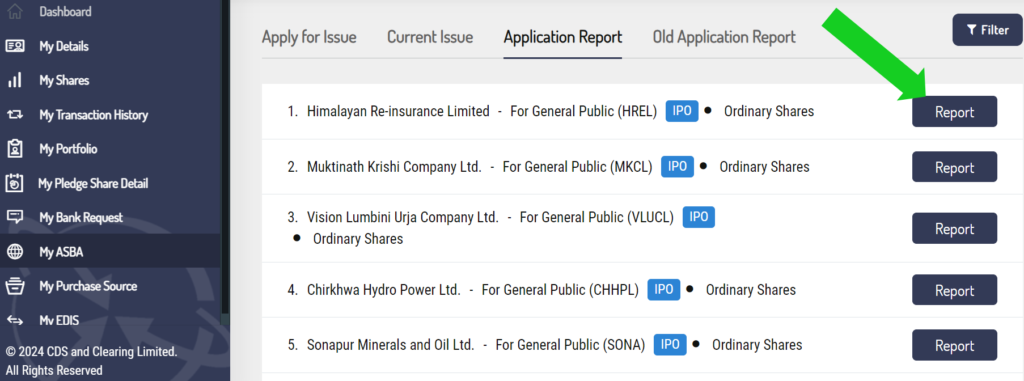Click the My Details ID card icon
This screenshot has height=381, width=1024.
click(x=14, y=46)
